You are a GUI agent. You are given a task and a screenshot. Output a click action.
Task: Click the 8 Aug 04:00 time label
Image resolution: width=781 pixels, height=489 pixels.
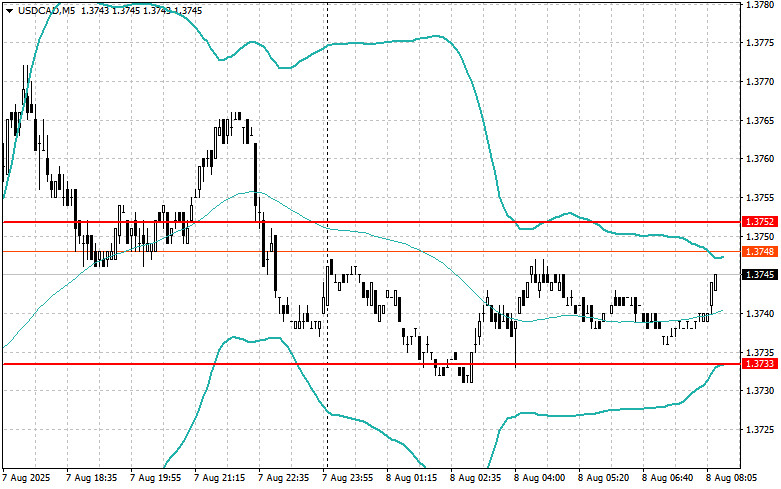pos(539,478)
